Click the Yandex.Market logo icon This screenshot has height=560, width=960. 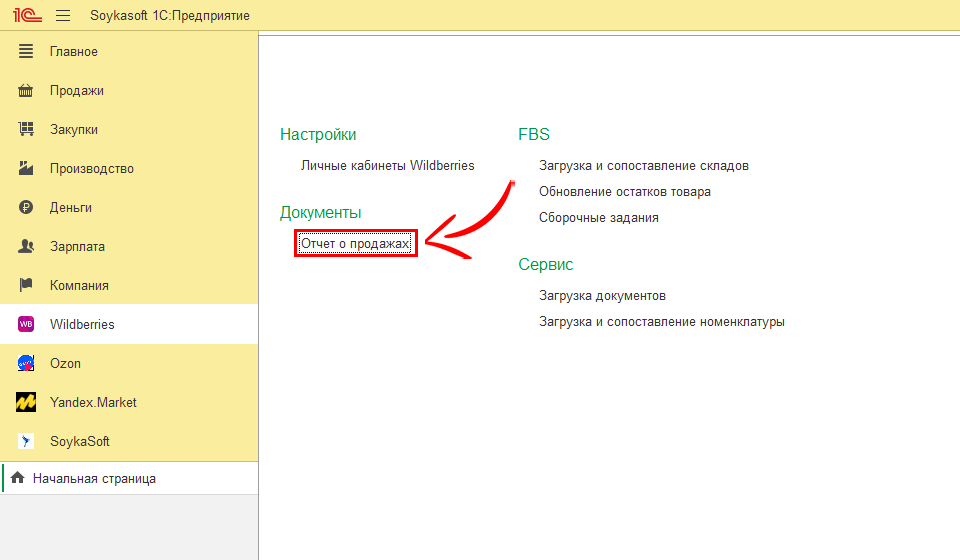point(26,402)
